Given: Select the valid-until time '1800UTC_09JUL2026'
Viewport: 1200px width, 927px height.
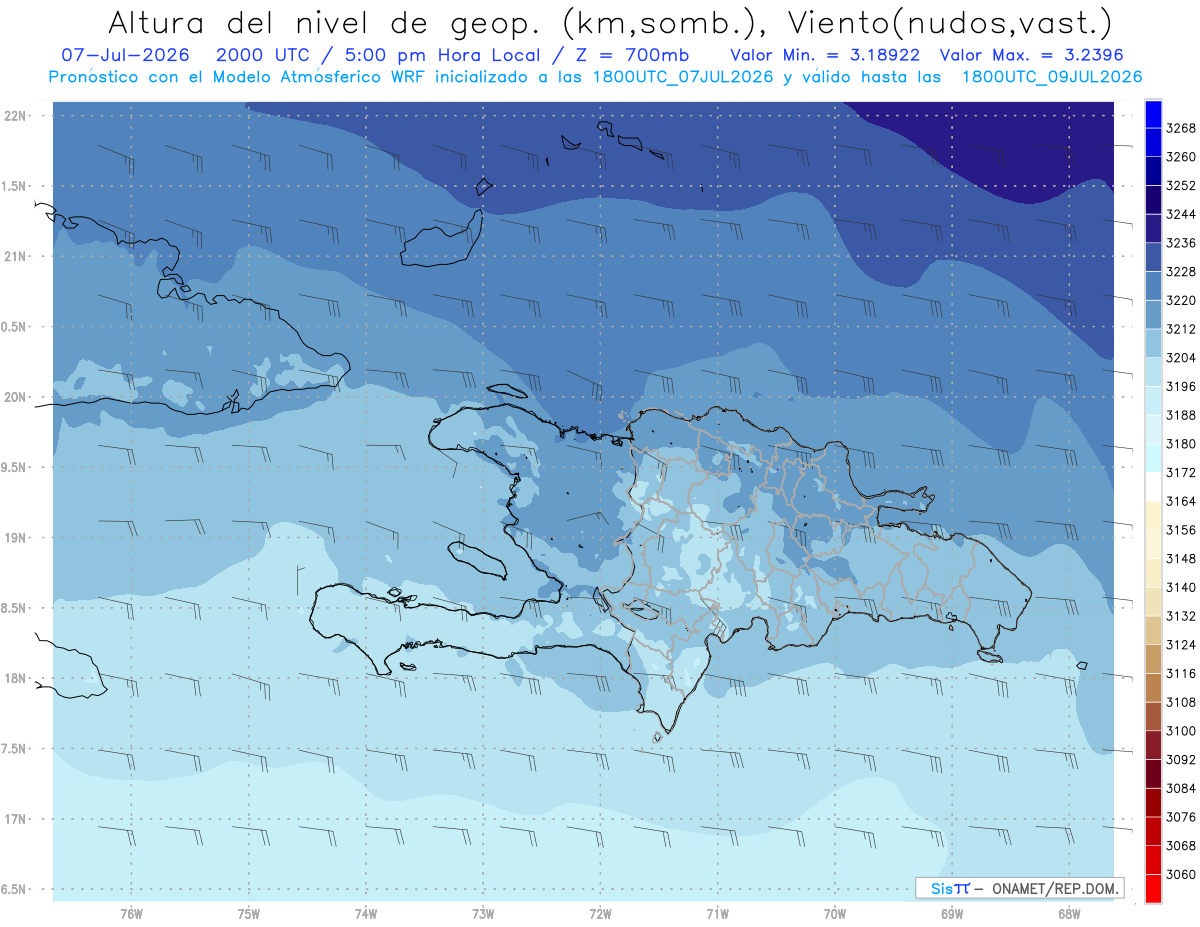Looking at the screenshot, I should (x=1051, y=76).
